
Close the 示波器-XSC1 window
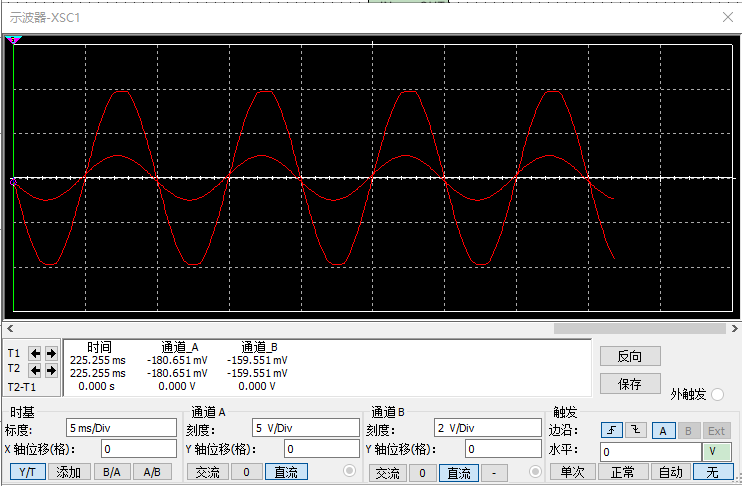[728, 18]
